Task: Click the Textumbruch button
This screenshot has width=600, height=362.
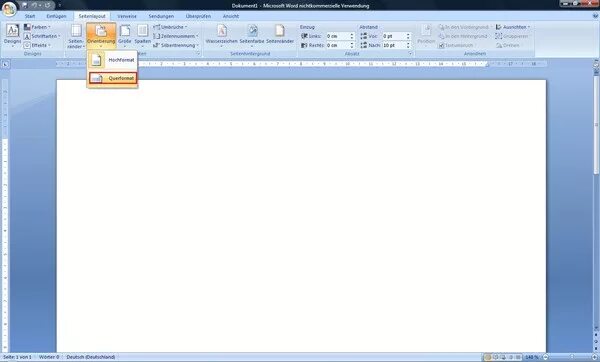Action: click(x=456, y=45)
